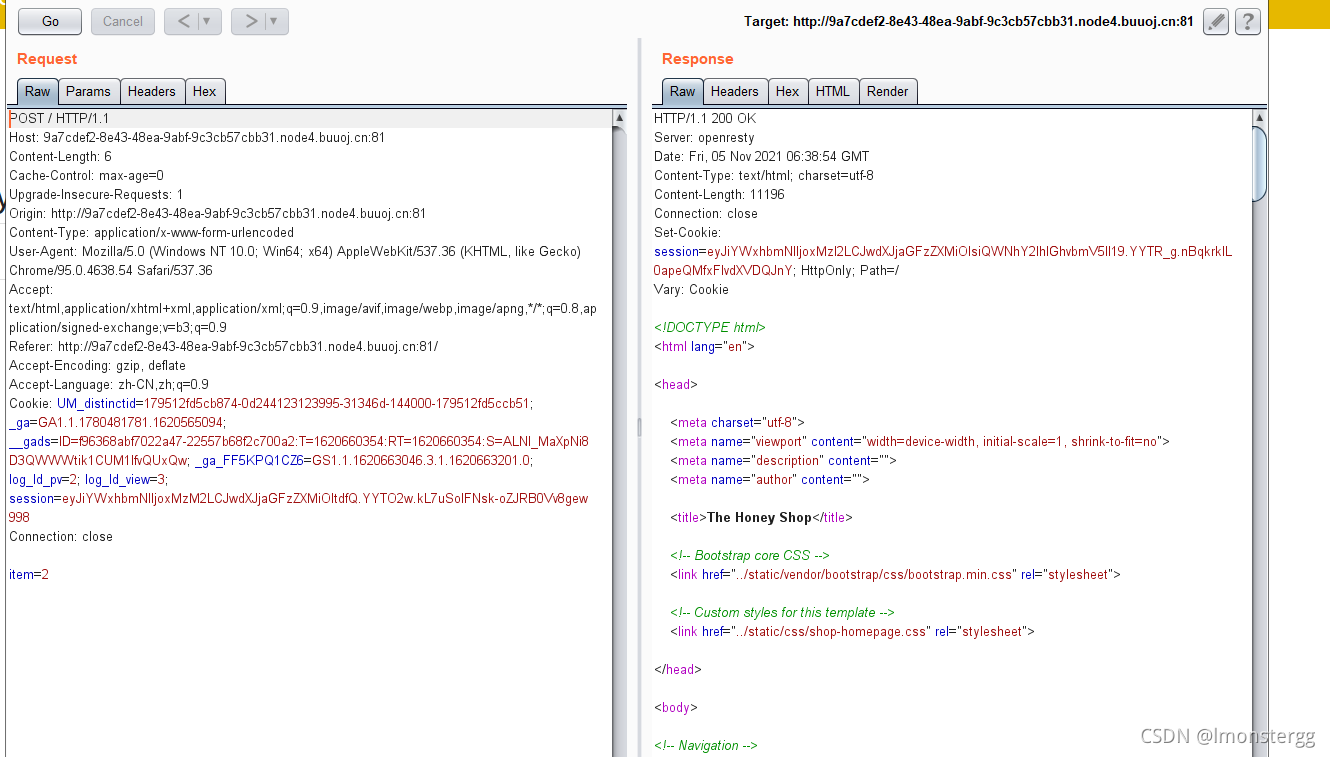Switch to Request Params tab

click(x=88, y=91)
